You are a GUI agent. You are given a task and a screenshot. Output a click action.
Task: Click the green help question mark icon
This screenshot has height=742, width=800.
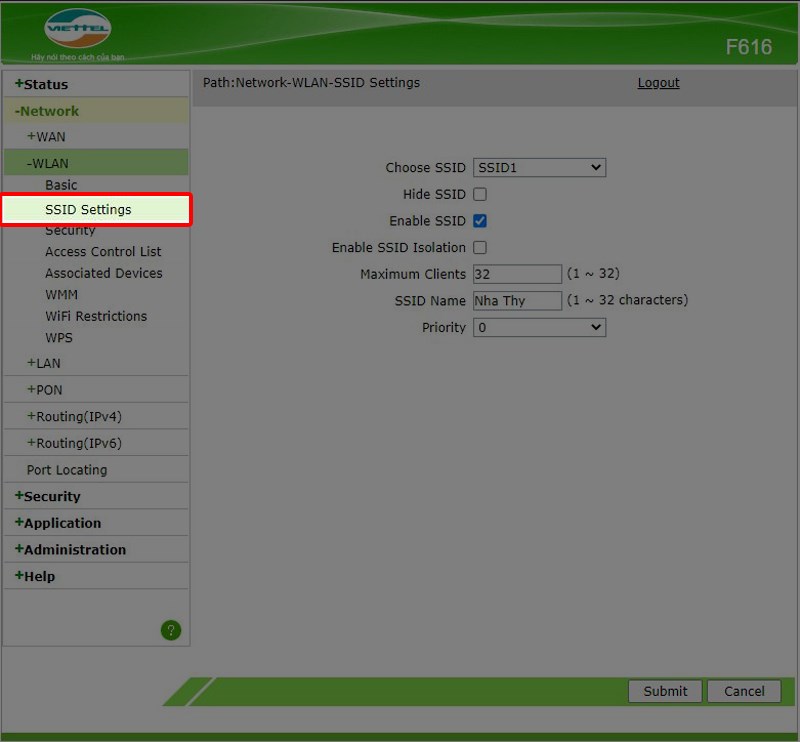point(171,630)
